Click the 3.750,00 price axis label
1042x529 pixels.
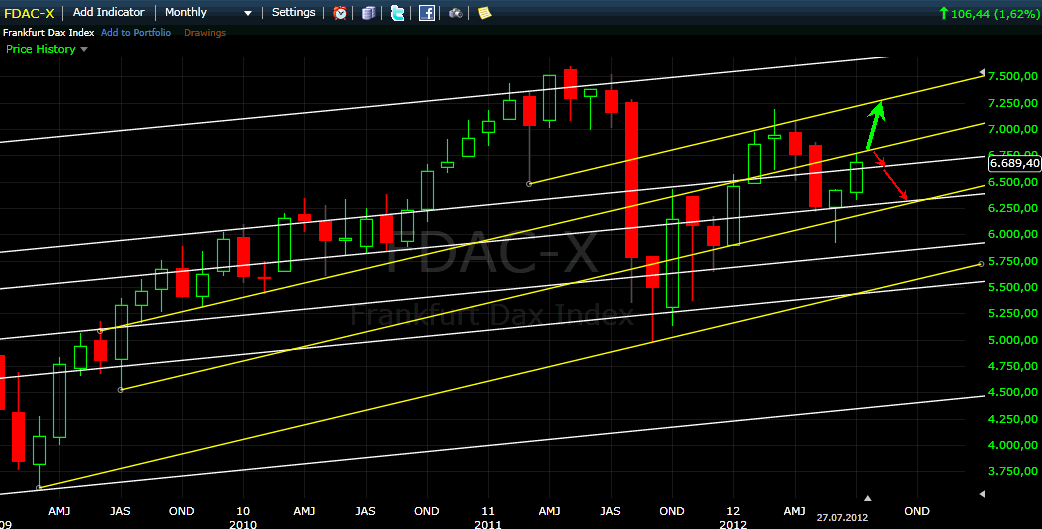(x=1013, y=472)
